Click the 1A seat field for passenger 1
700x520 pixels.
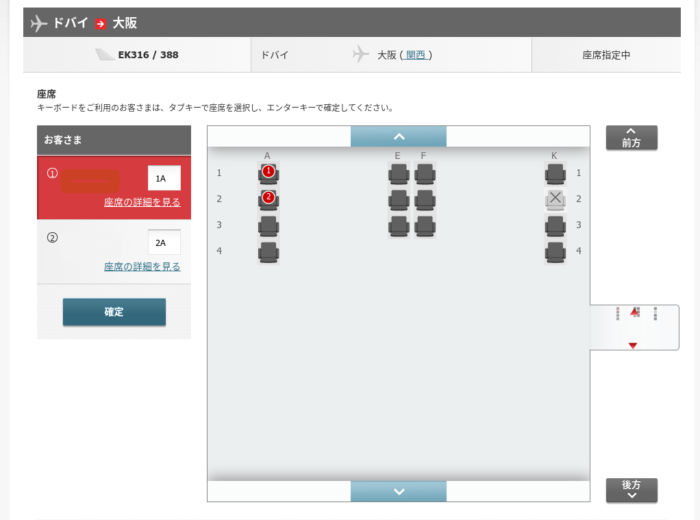[164, 178]
